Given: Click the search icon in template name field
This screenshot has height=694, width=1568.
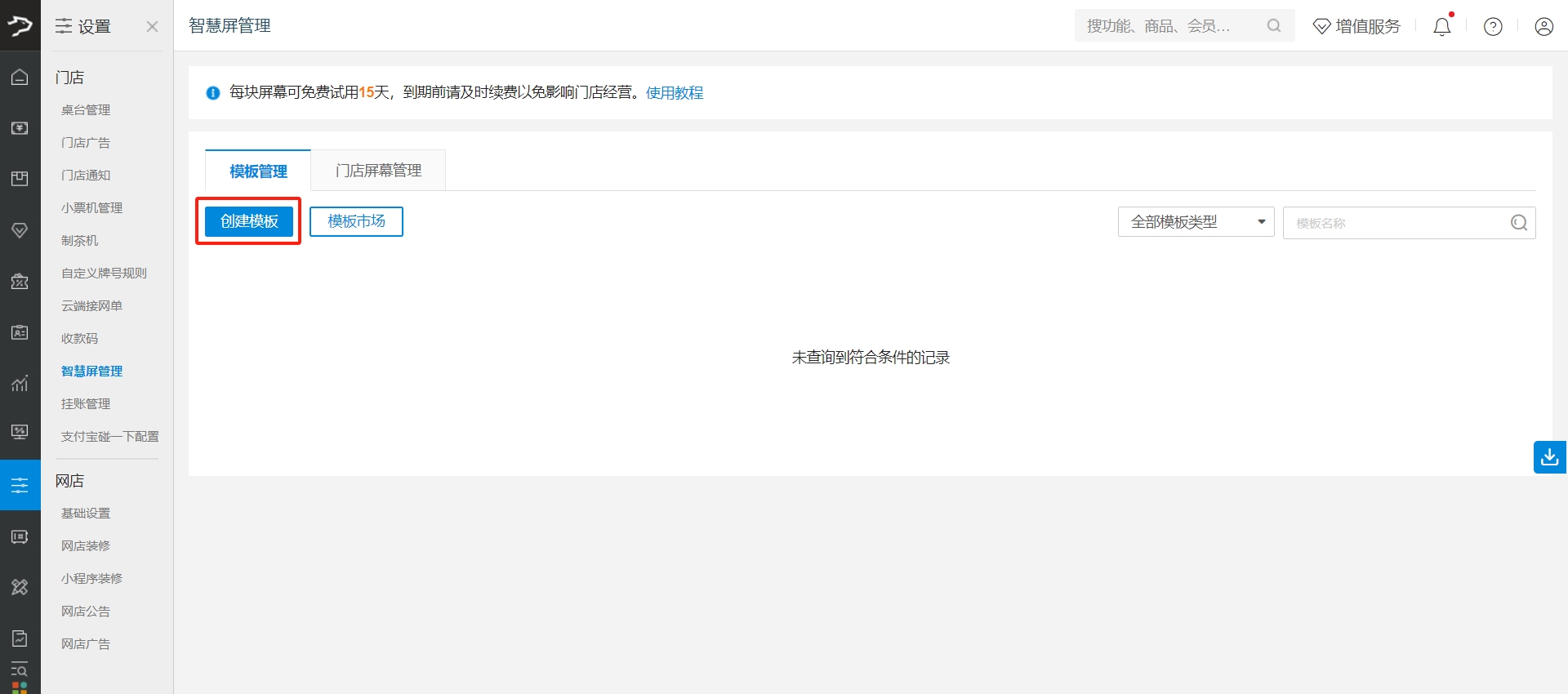Looking at the screenshot, I should [1518, 223].
